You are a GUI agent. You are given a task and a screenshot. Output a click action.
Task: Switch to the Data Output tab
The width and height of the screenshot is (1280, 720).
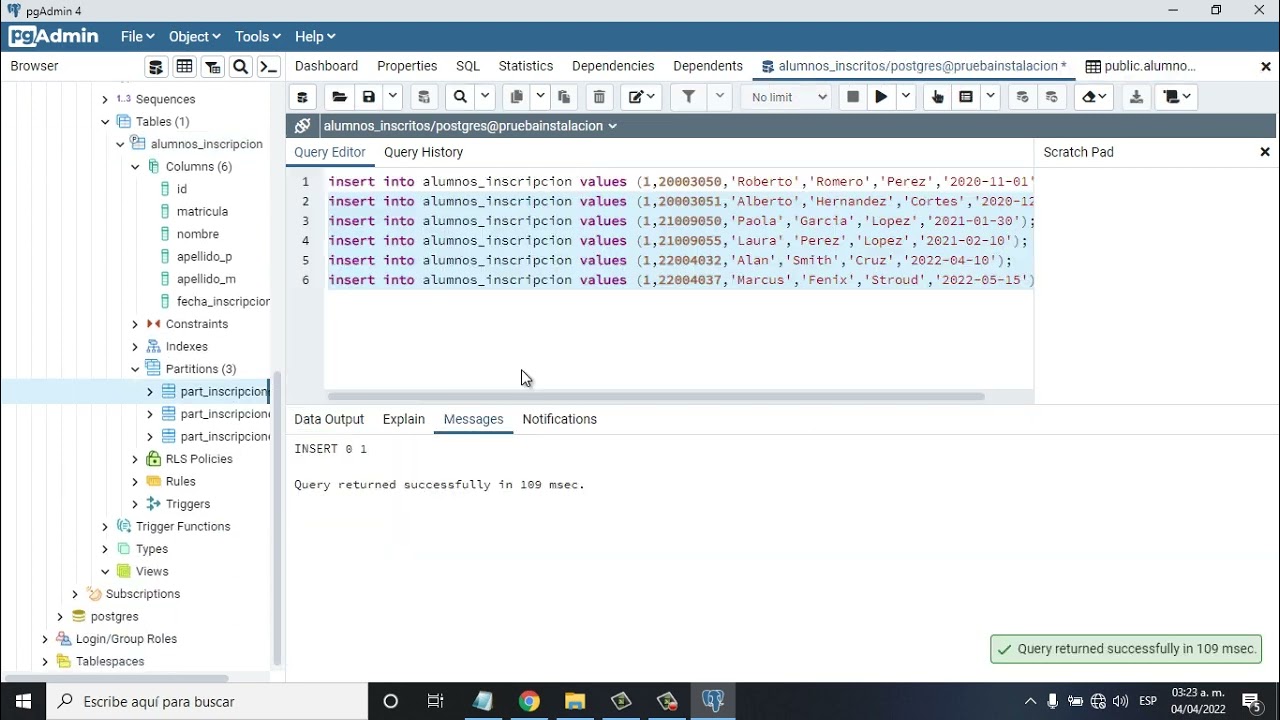pos(329,419)
